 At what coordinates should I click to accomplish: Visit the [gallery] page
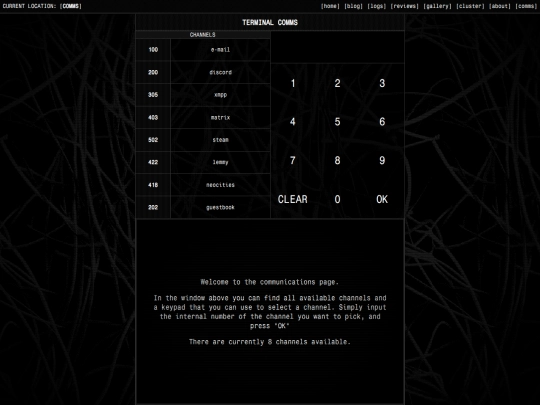coord(437,6)
